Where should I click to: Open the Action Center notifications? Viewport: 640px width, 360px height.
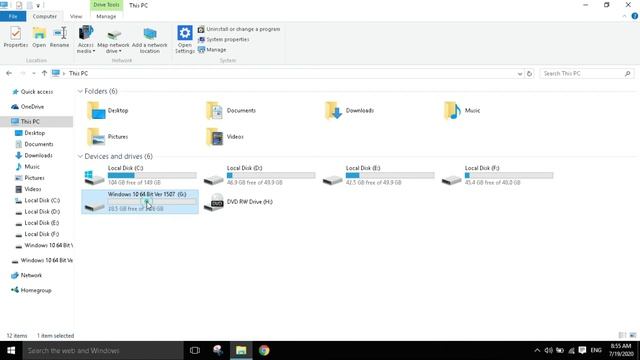(582, 350)
